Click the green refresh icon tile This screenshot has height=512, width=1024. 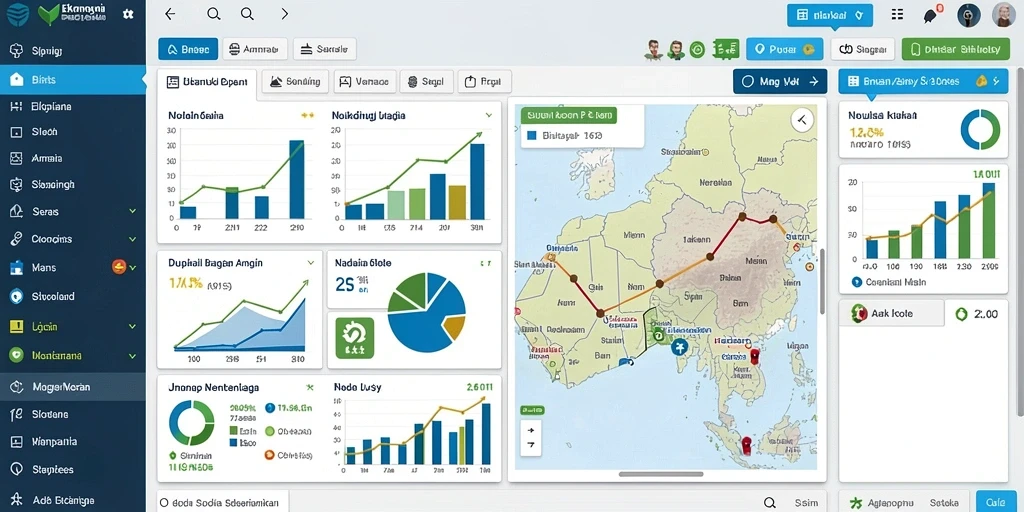(355, 338)
